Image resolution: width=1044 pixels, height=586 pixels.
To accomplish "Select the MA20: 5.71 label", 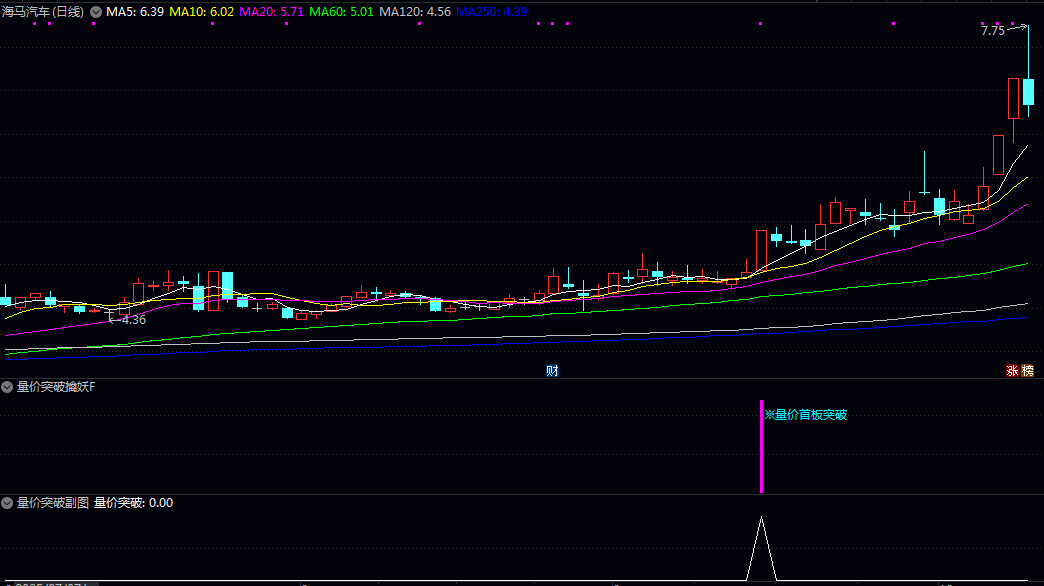I will 272,12.
